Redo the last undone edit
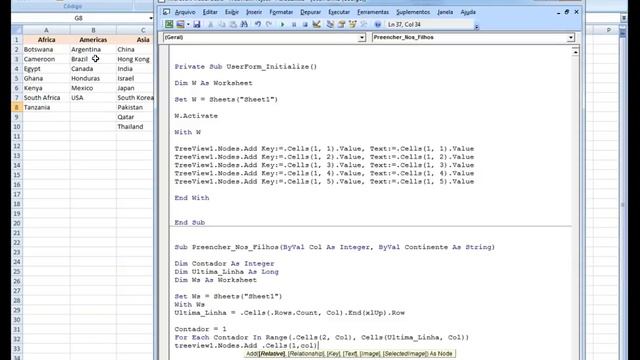The width and height of the screenshot is (640, 360). pos(269,24)
